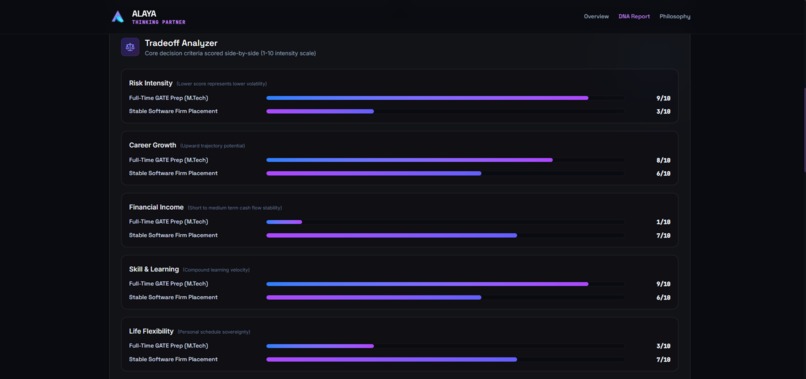
Task: Click the Compound learning velocity note
Action: 216,270
